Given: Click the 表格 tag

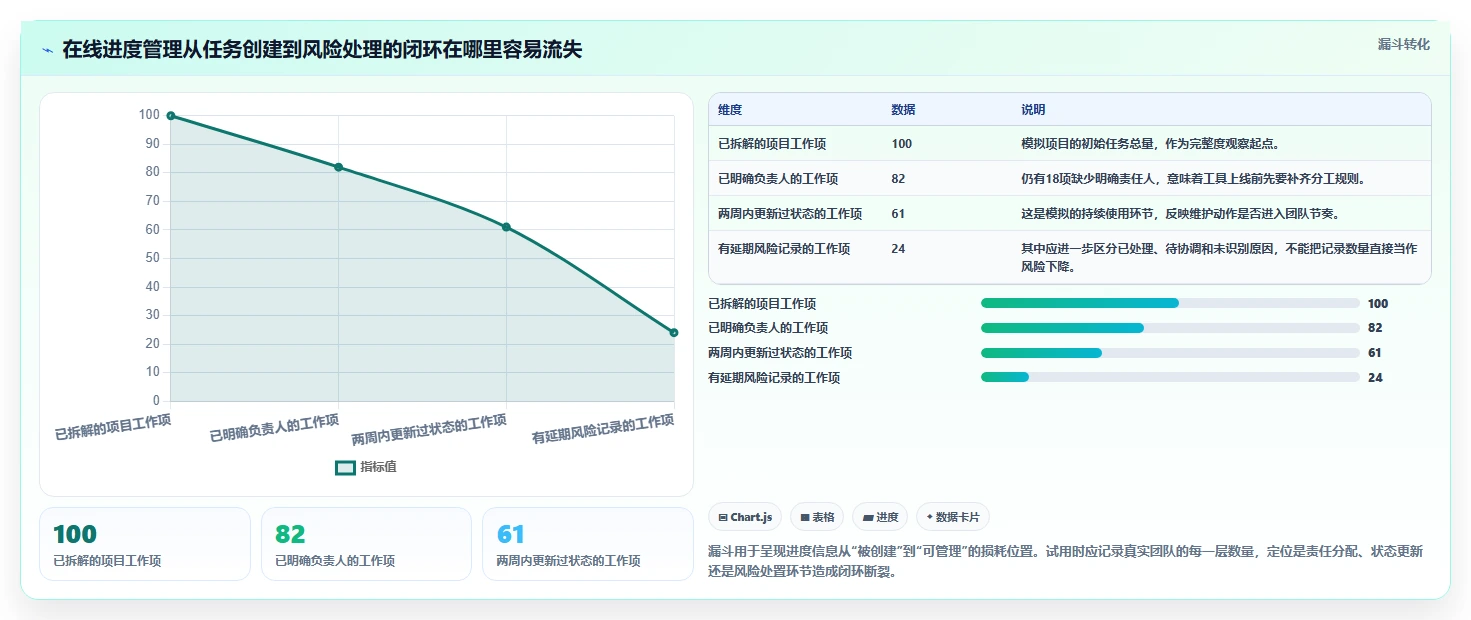Looking at the screenshot, I should tap(817, 517).
